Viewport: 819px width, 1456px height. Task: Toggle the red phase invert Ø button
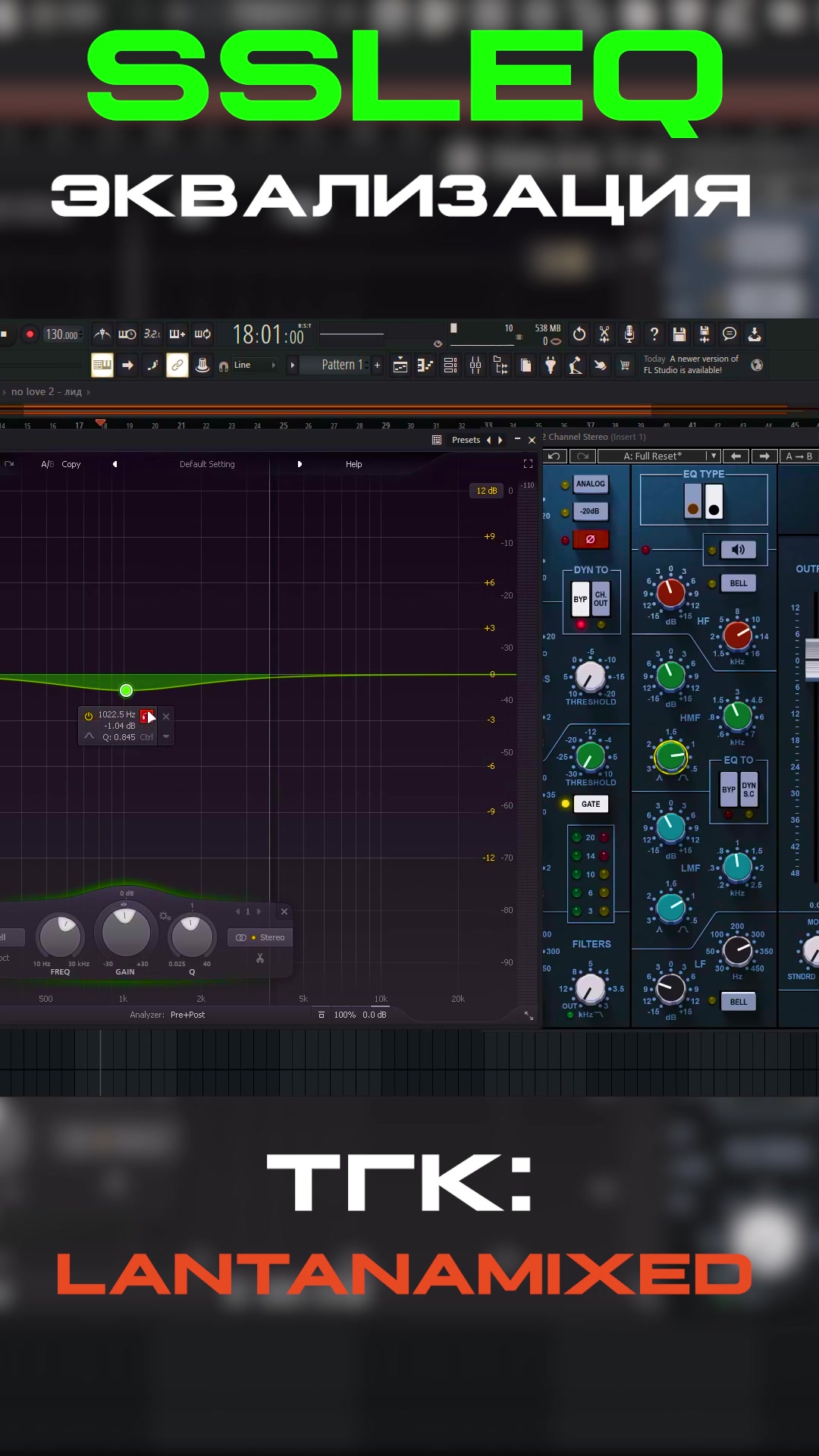[x=591, y=539]
